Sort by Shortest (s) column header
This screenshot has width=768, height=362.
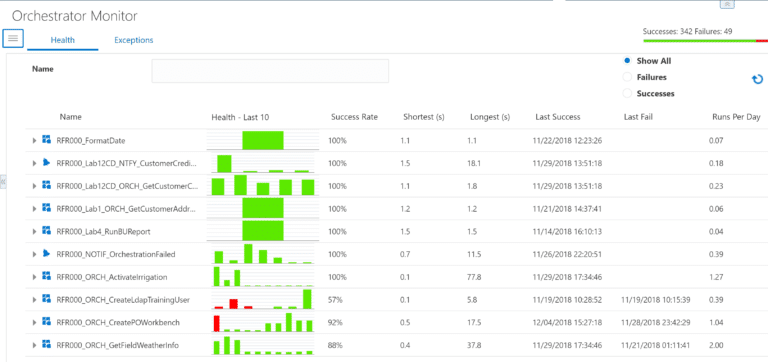click(424, 117)
